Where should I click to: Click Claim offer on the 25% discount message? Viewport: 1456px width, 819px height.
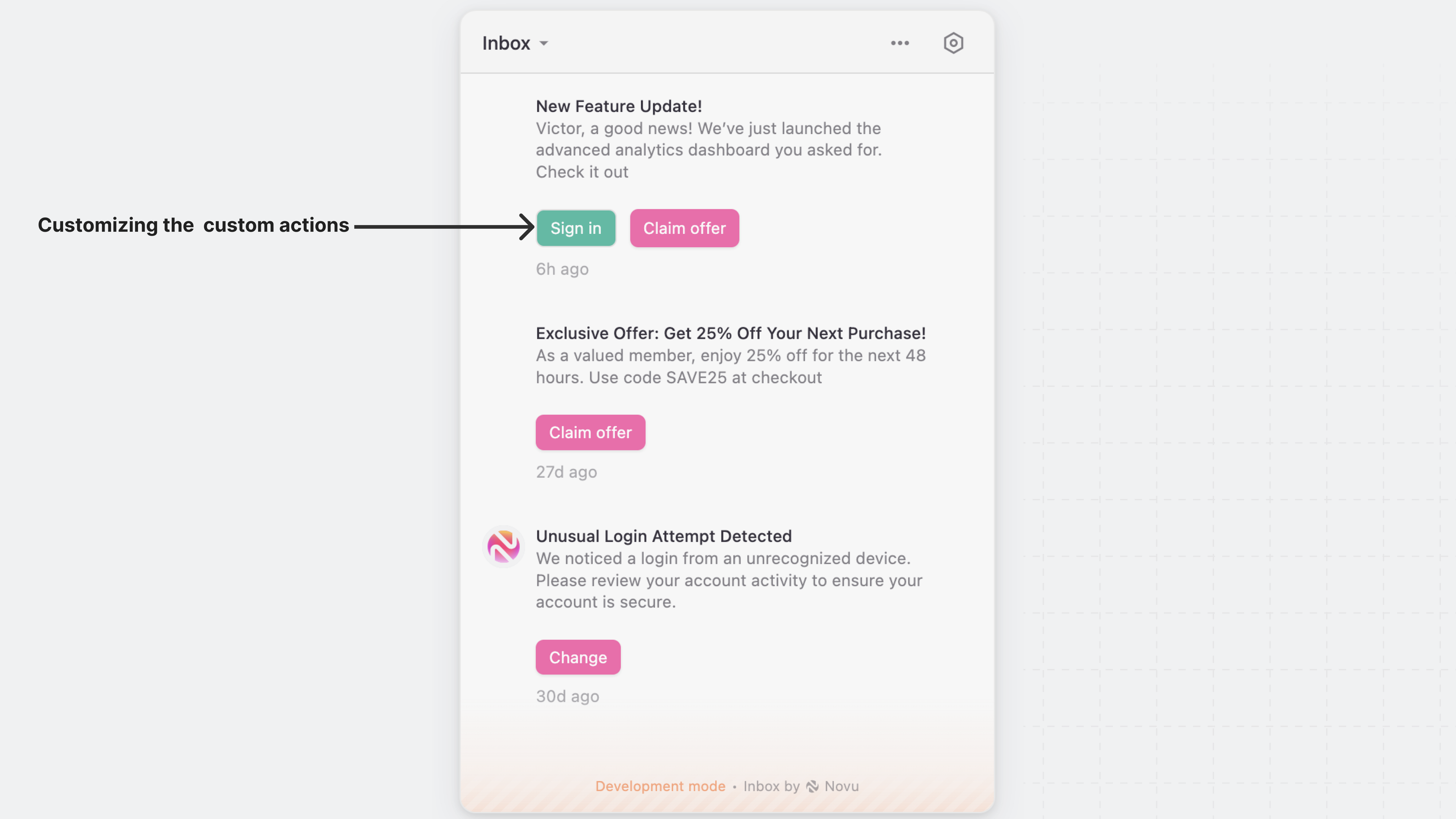[x=590, y=432]
